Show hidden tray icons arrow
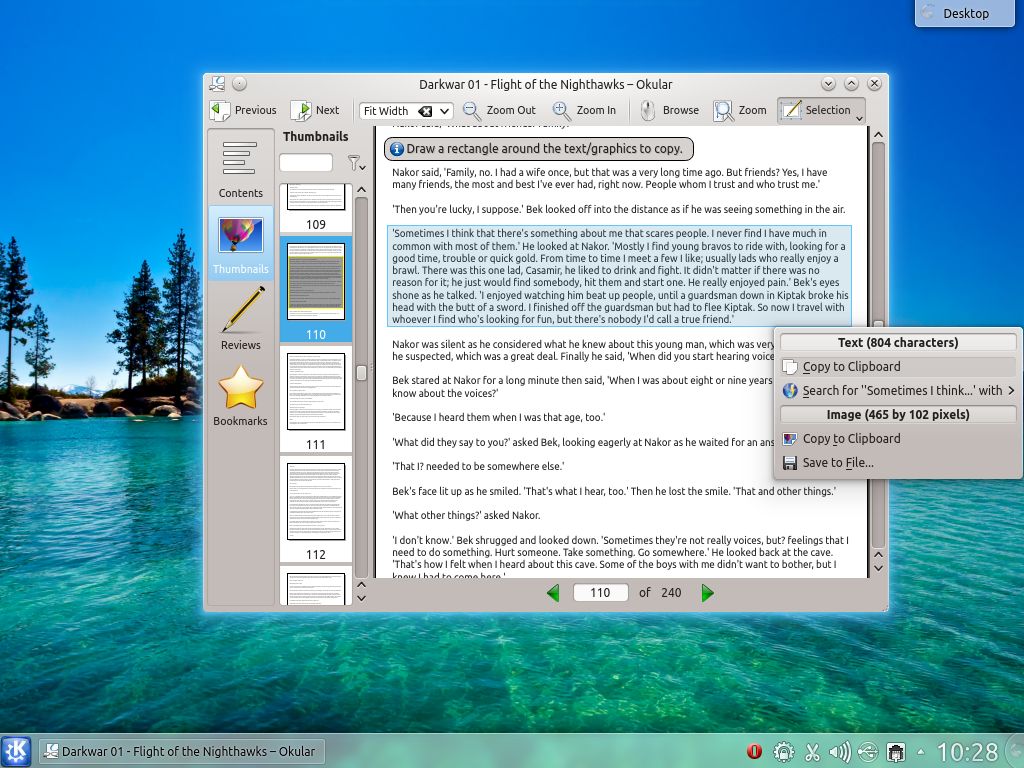 click(921, 751)
